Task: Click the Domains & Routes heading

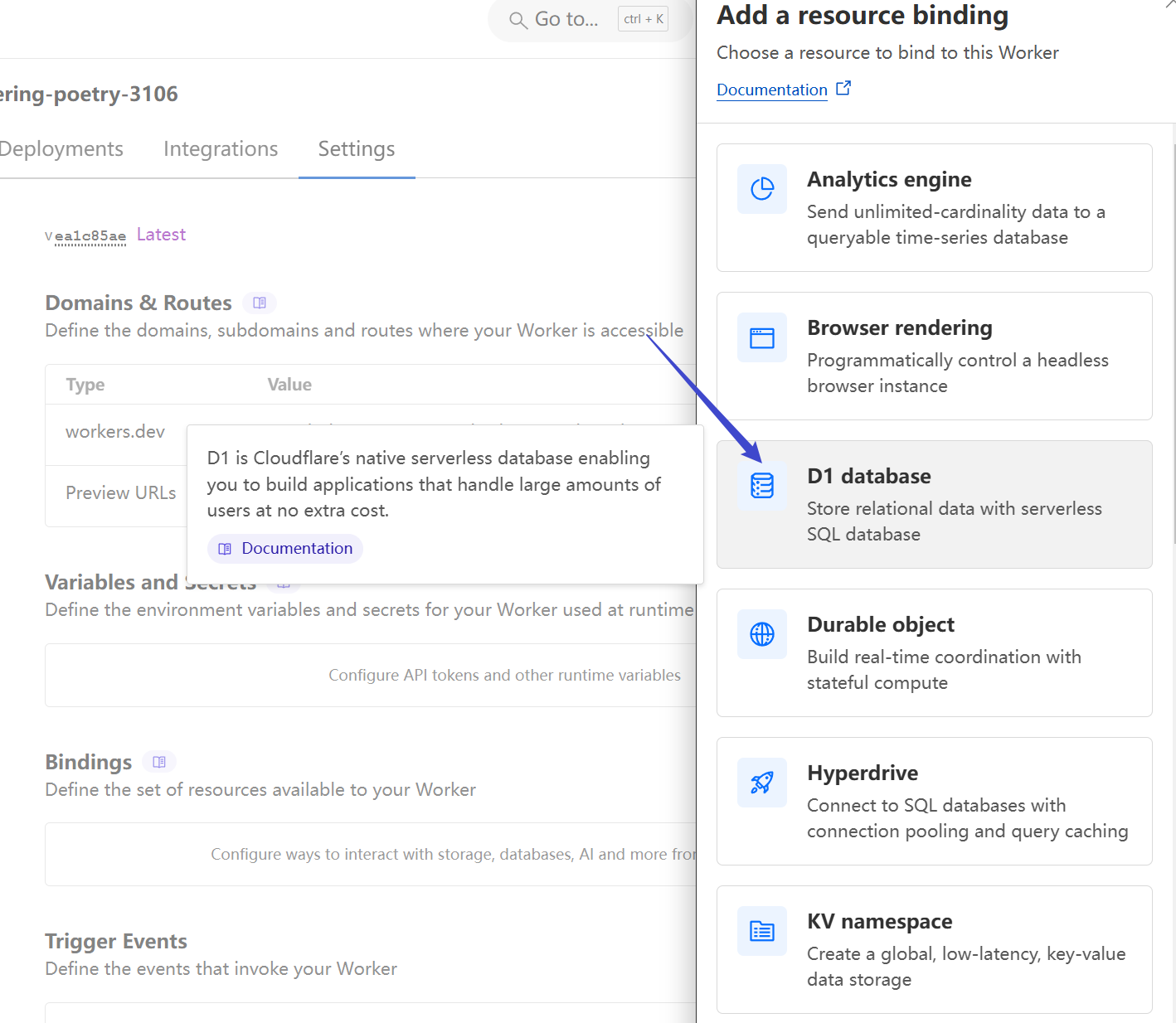Action: pos(138,303)
